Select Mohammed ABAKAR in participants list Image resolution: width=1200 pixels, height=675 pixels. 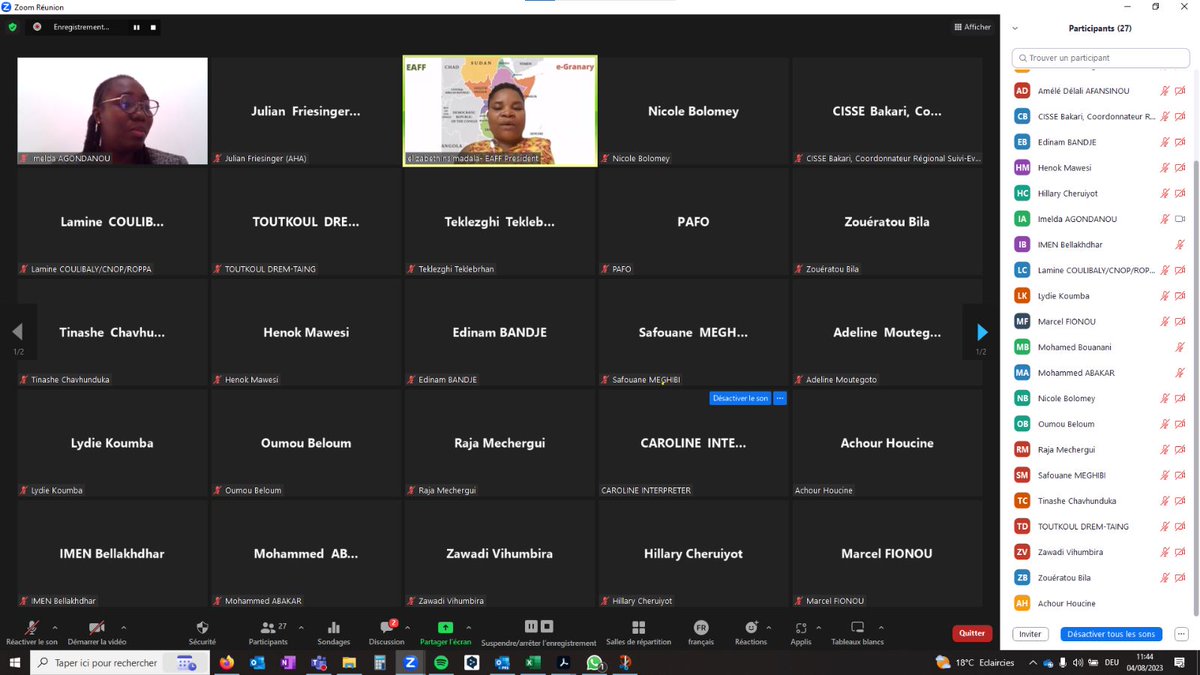tap(1100, 373)
